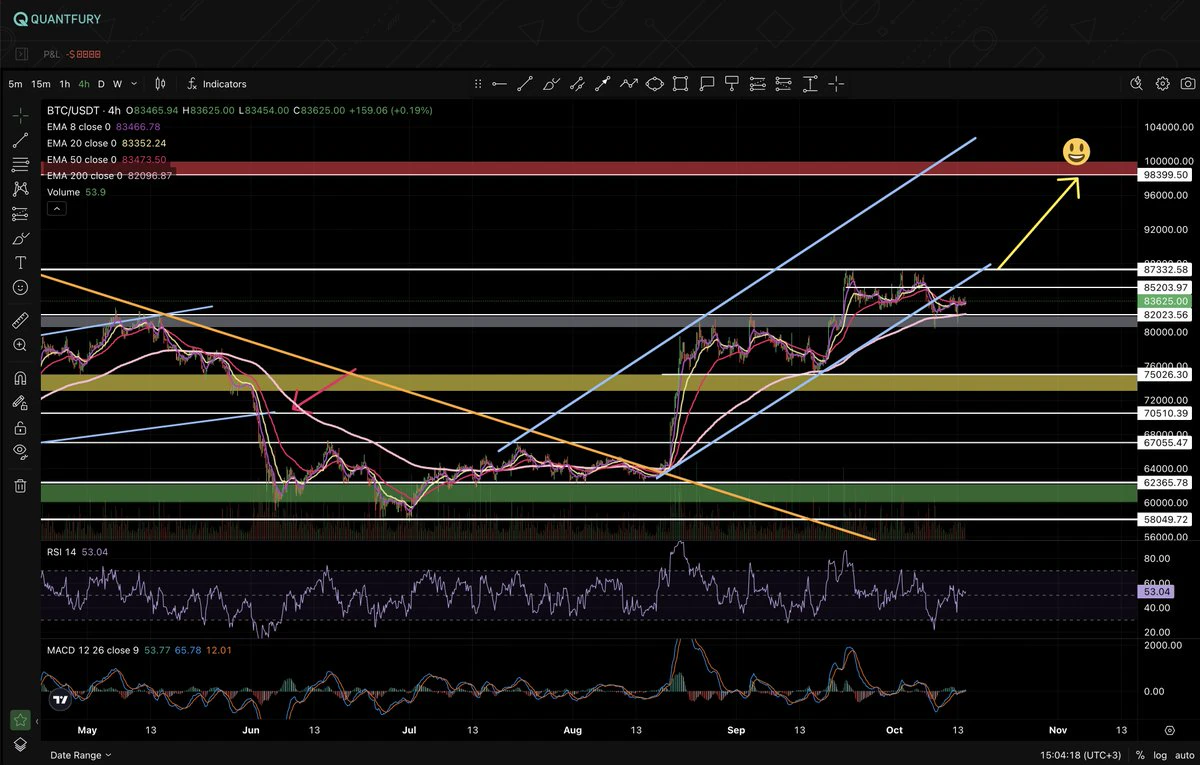Activate the magnet snap mode
Image resolution: width=1200 pixels, height=765 pixels.
click(20, 378)
